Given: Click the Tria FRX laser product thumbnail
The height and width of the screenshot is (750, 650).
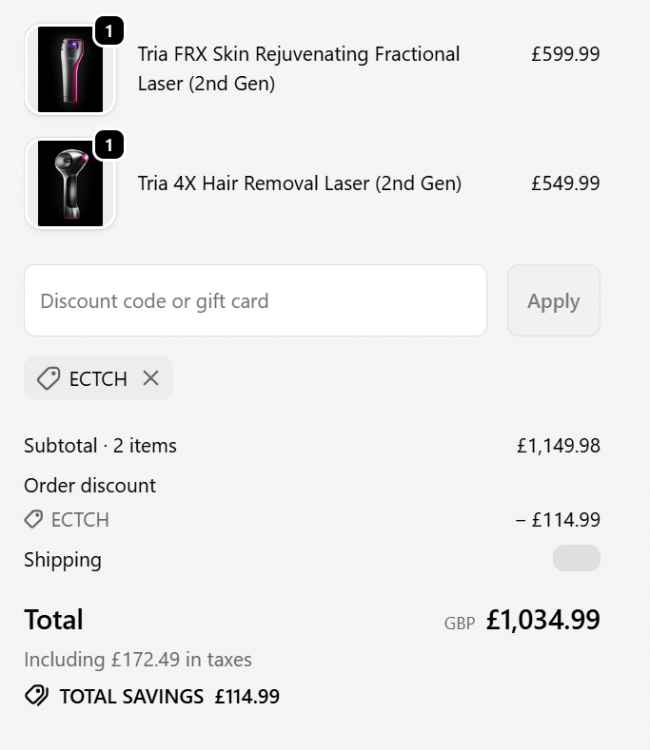Looking at the screenshot, I should 69,70.
